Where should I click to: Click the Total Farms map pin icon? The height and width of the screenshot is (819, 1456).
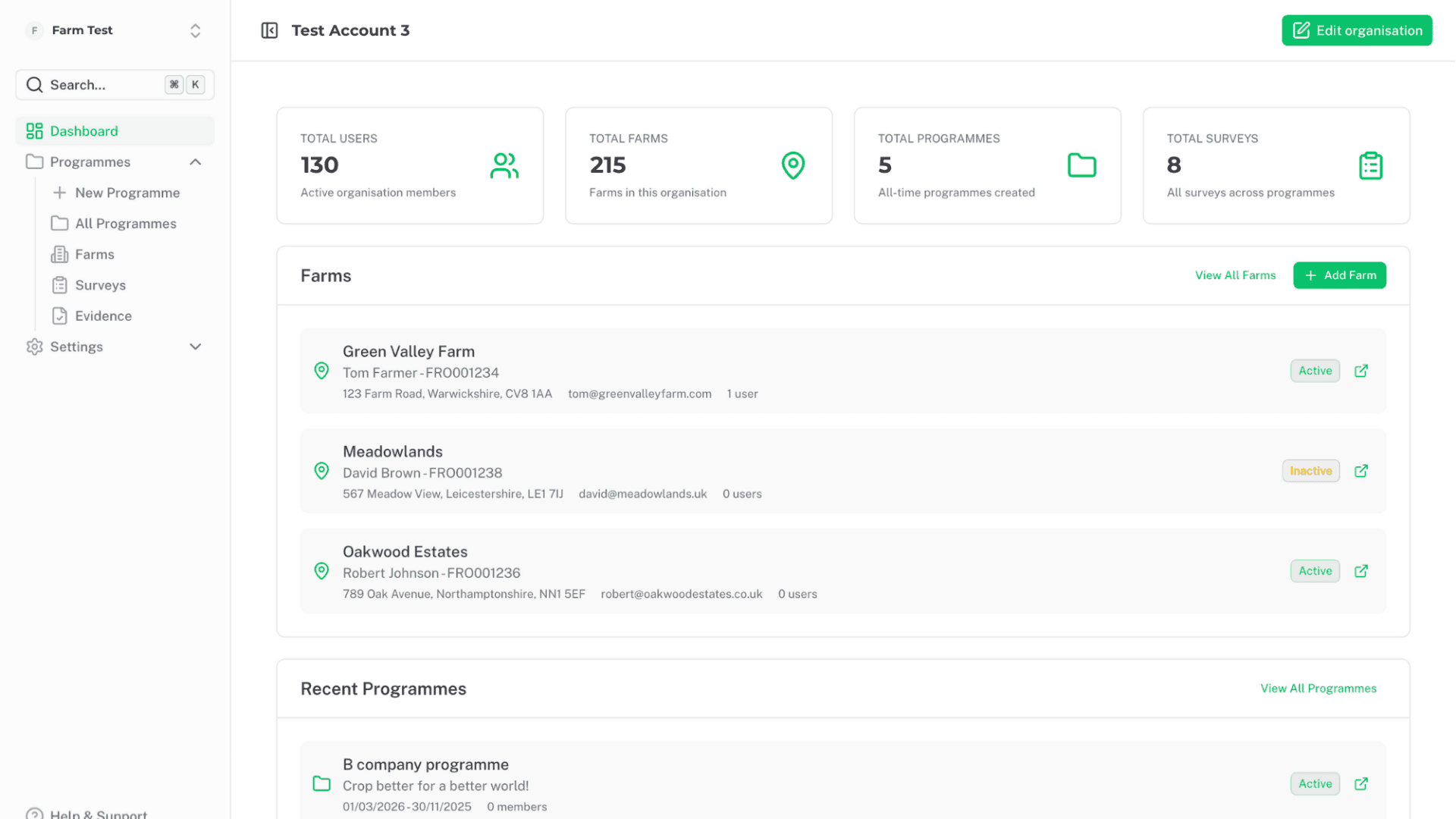(793, 165)
